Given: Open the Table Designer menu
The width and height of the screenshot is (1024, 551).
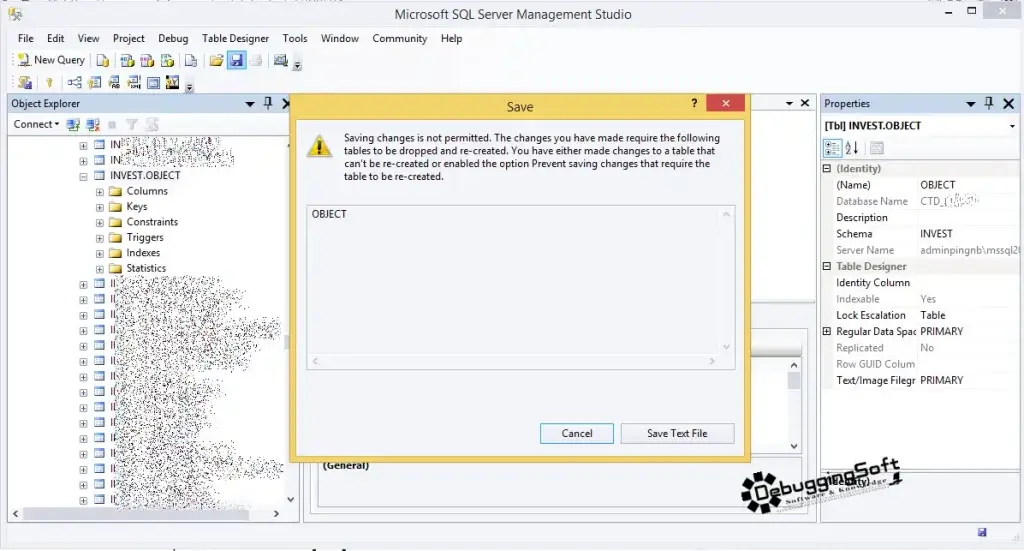Looking at the screenshot, I should [x=235, y=39].
